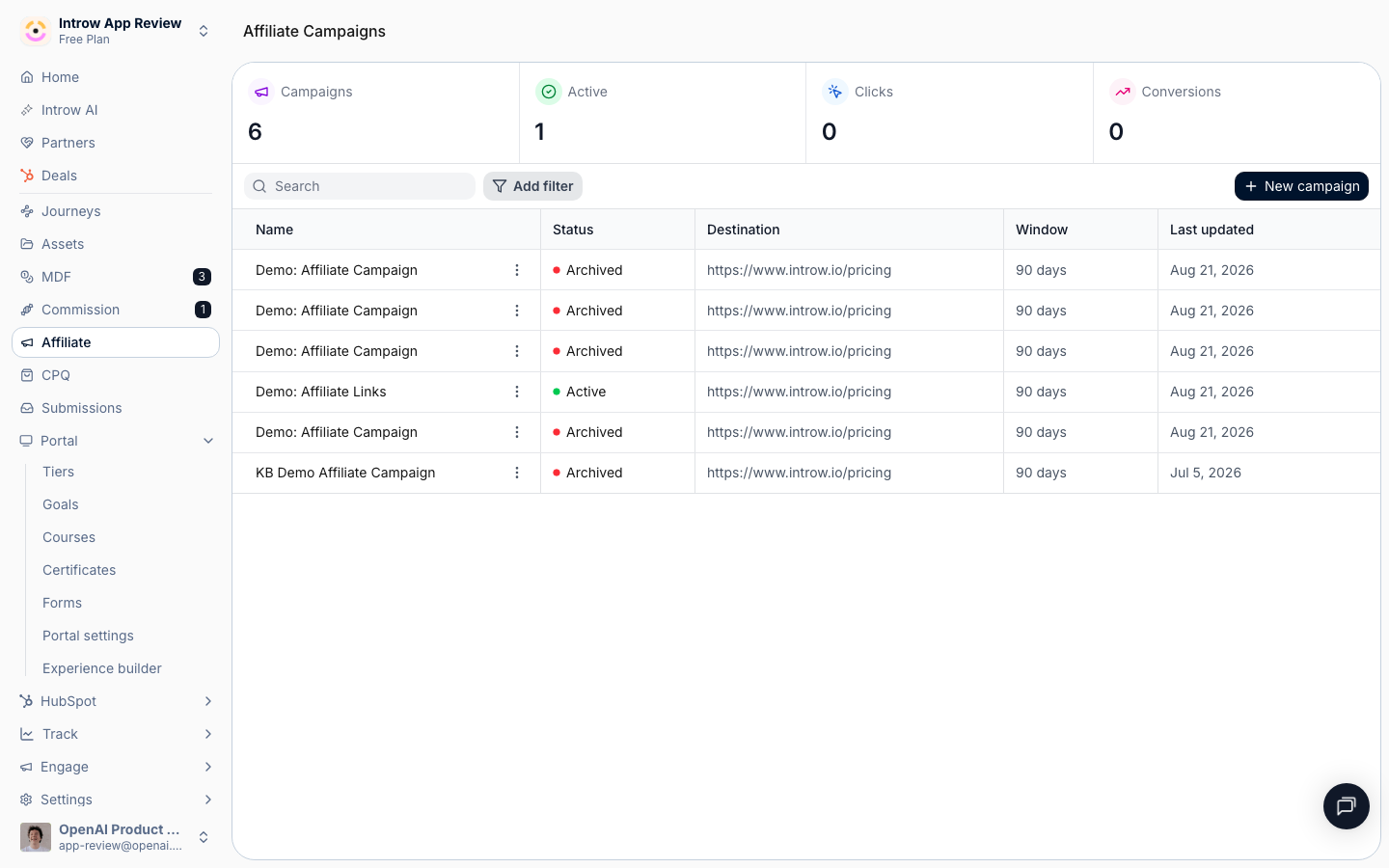The width and height of the screenshot is (1389, 868).
Task: Click destination URL in KB Demo Affiliate Campaign row
Action: coord(799,473)
